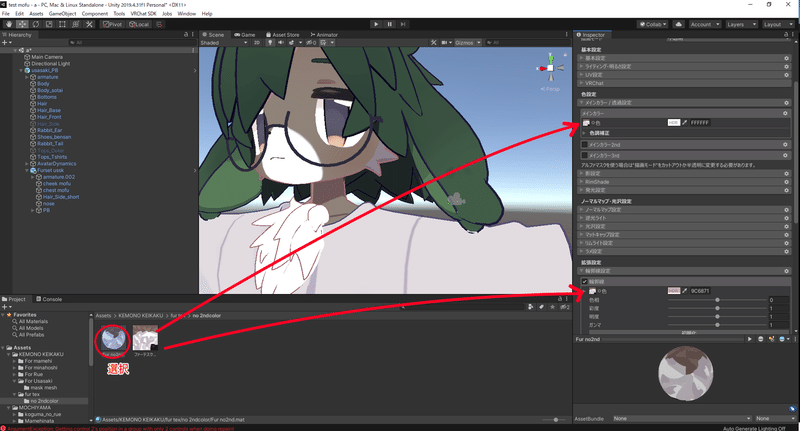Open scene camera settings icon
This screenshot has width=800, height=431.
pyautogui.click(x=444, y=42)
